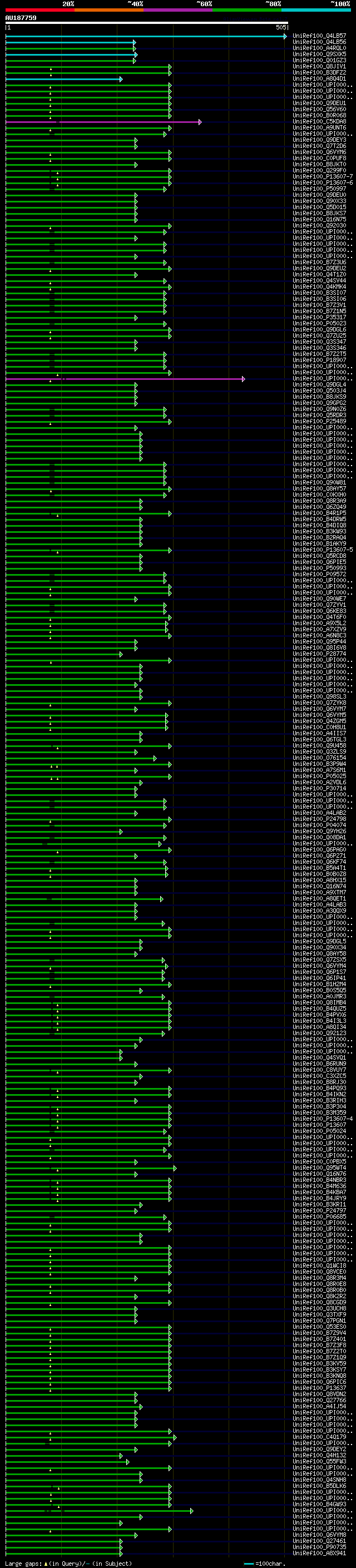Select label UniRef100_P30714
Screen dimensions: 356x1568
point(319,788)
